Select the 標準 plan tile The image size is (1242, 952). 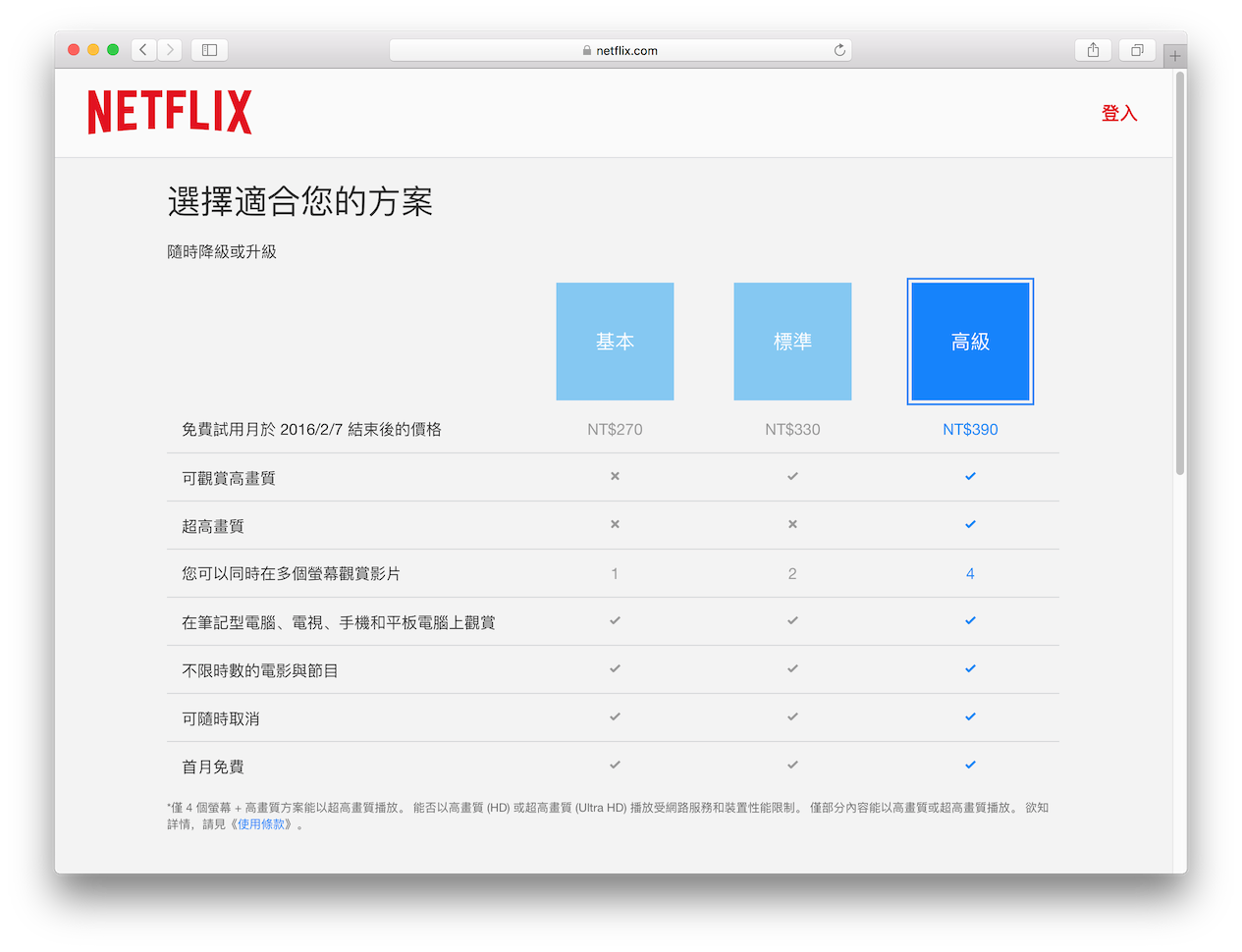point(792,342)
